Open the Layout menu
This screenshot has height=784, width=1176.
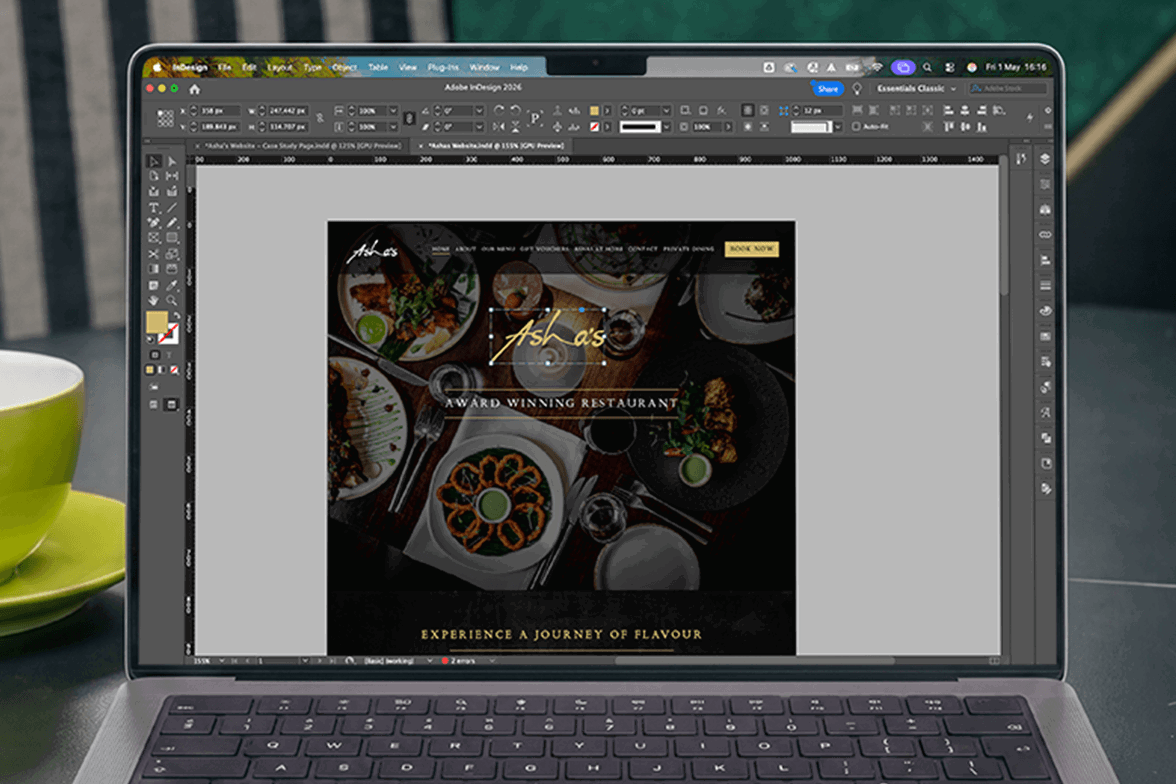[x=280, y=68]
